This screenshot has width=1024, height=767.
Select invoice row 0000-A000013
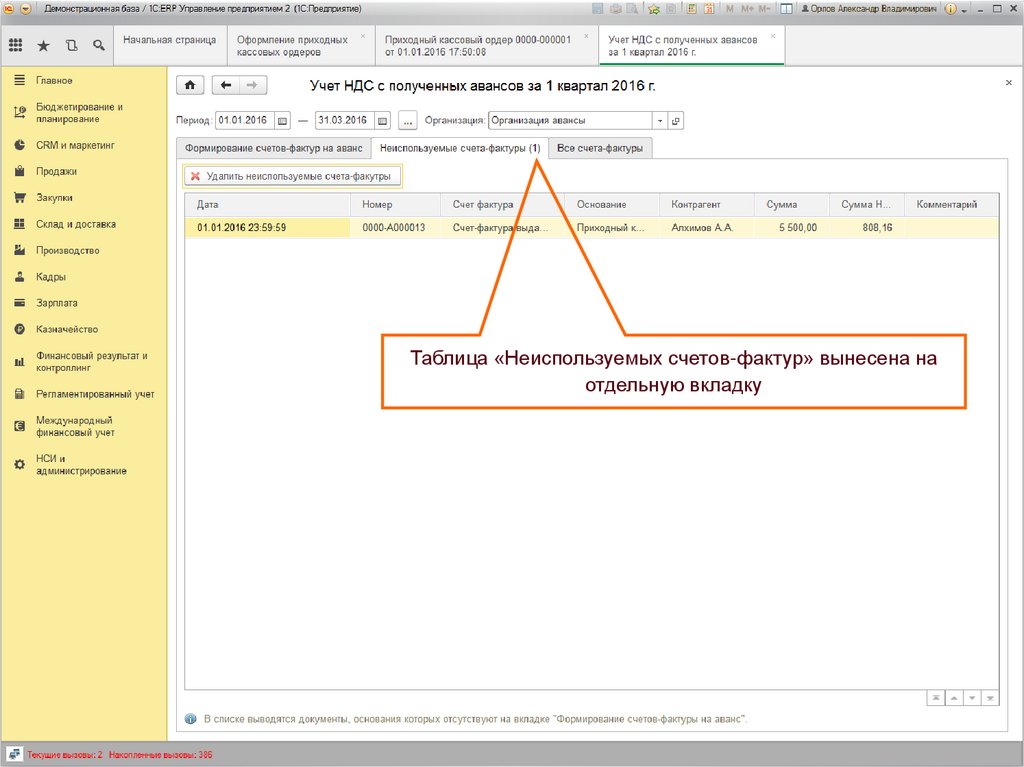pyautogui.click(x=394, y=228)
